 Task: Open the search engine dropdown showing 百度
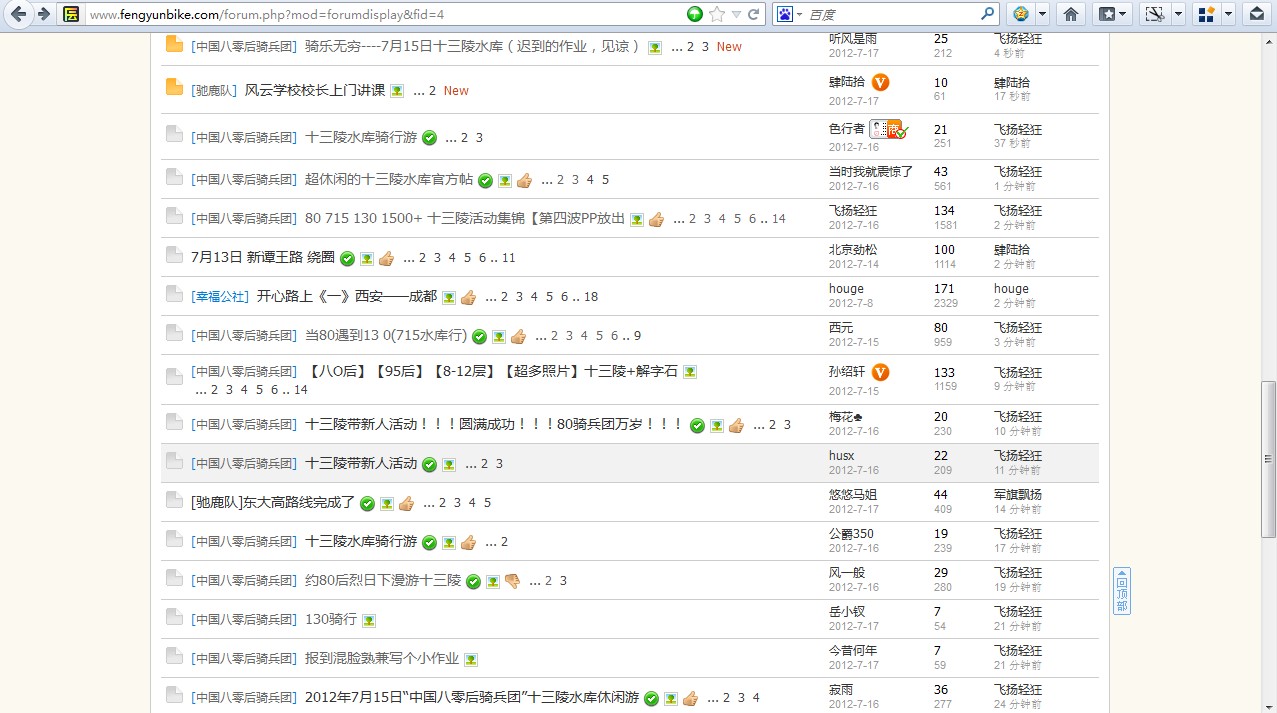coord(800,14)
